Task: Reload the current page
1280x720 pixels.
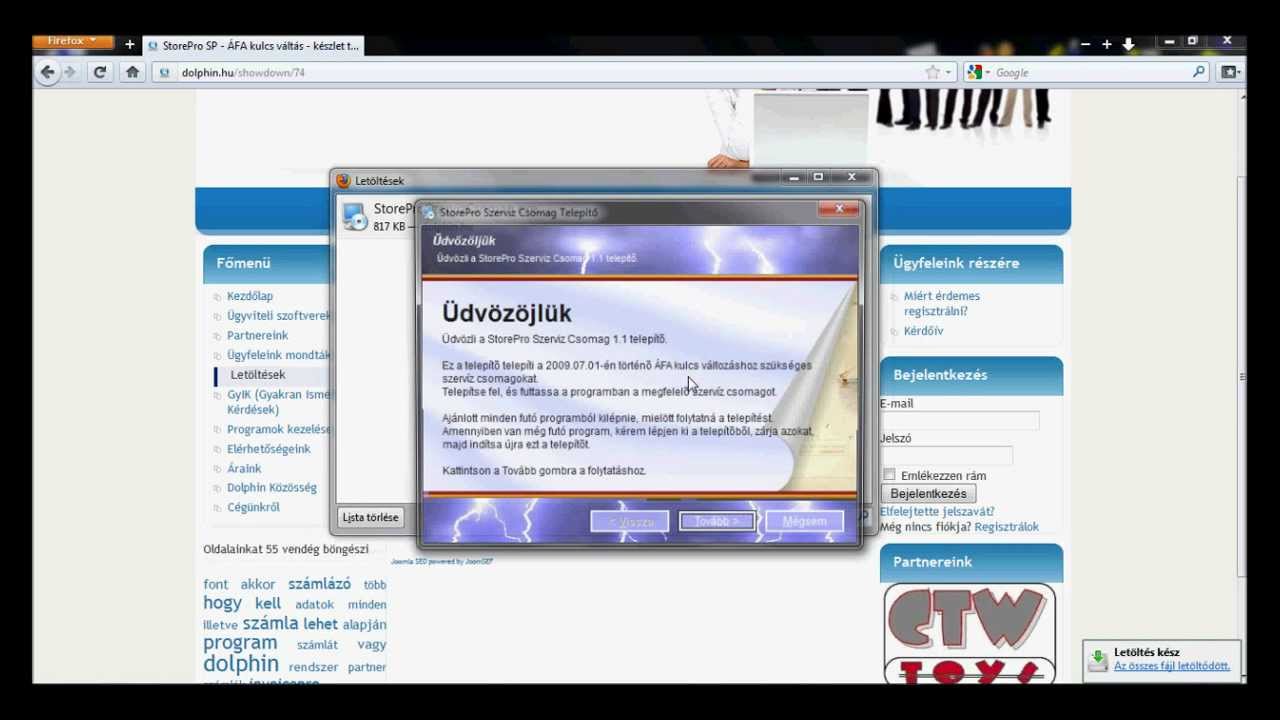Action: pyautogui.click(x=100, y=72)
